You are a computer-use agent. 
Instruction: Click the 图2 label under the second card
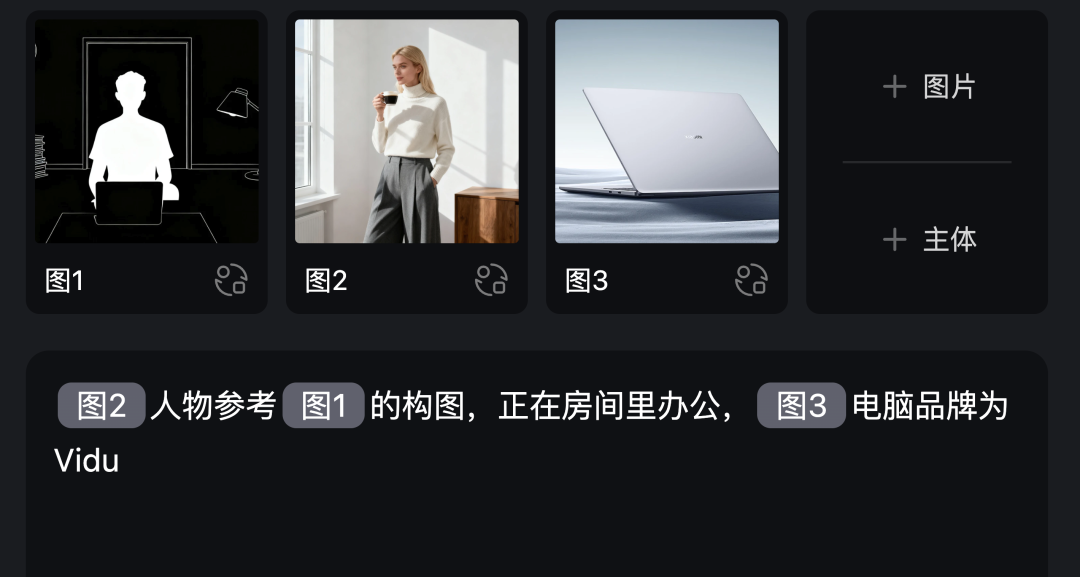(x=326, y=281)
